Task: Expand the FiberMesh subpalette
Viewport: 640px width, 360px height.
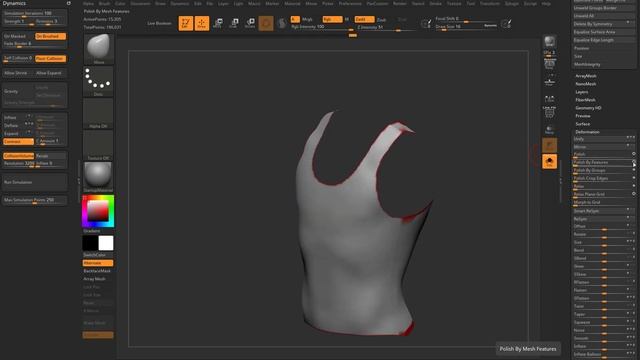Action: click(x=585, y=100)
